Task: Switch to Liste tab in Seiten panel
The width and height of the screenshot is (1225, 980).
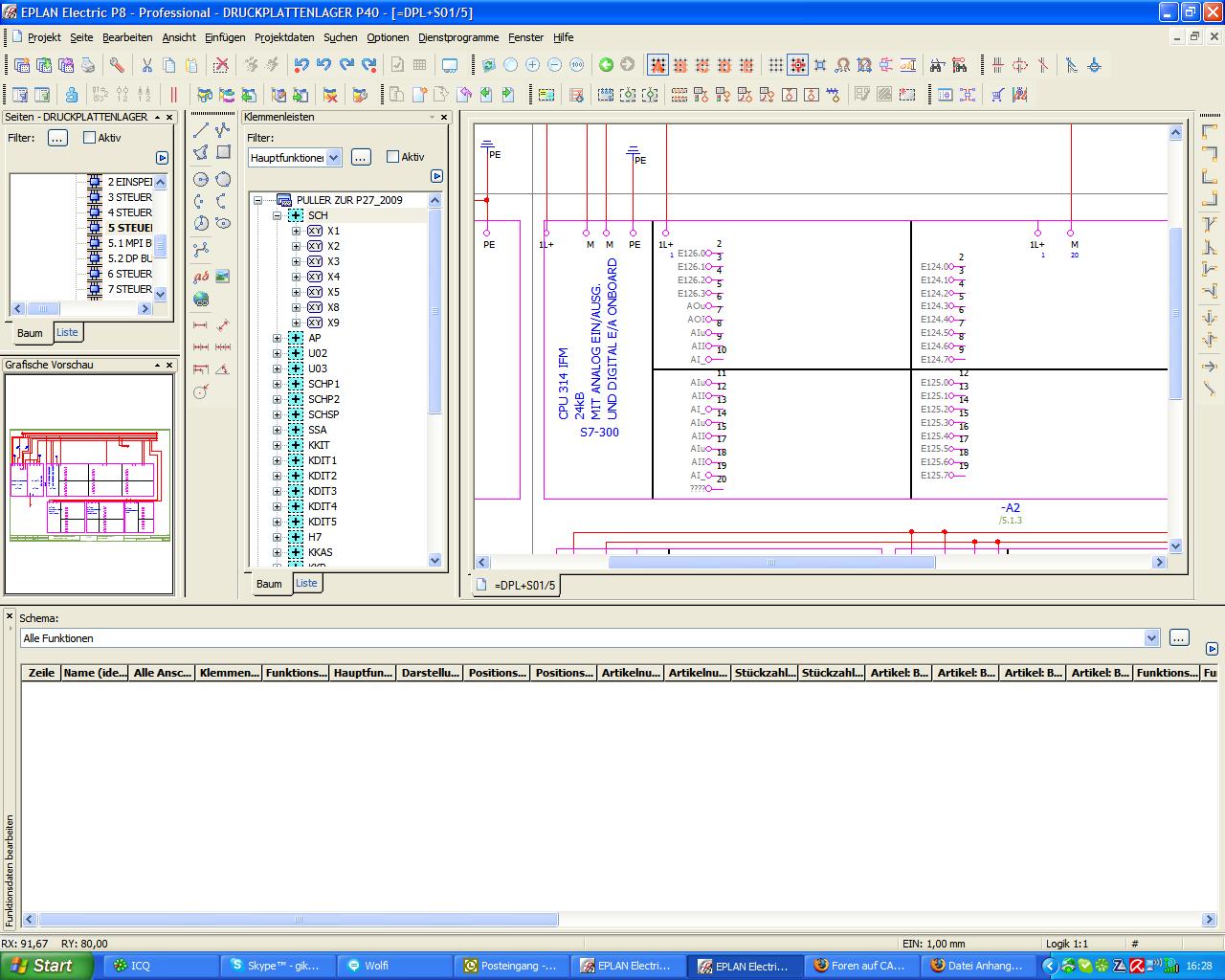Action: click(x=67, y=332)
